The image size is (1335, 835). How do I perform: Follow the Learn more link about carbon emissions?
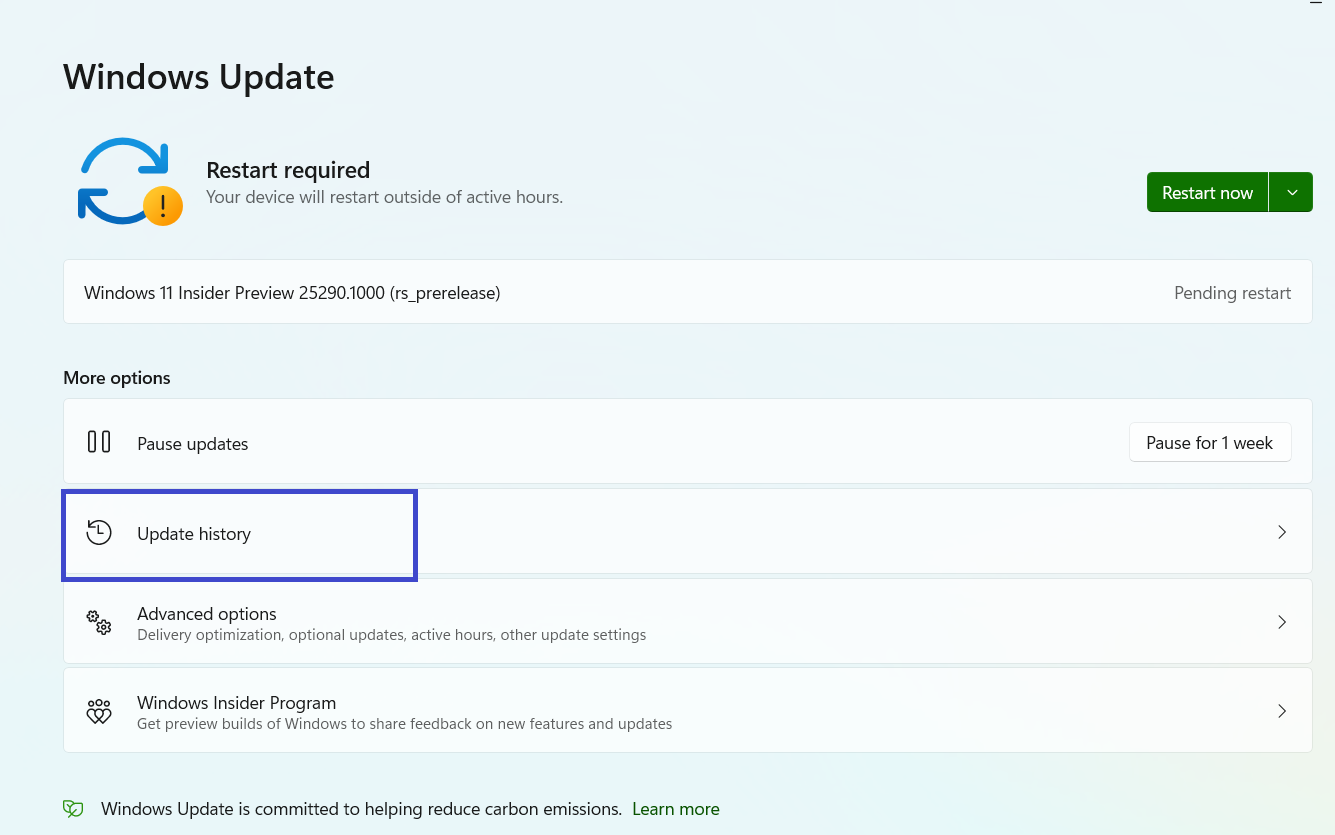676,809
